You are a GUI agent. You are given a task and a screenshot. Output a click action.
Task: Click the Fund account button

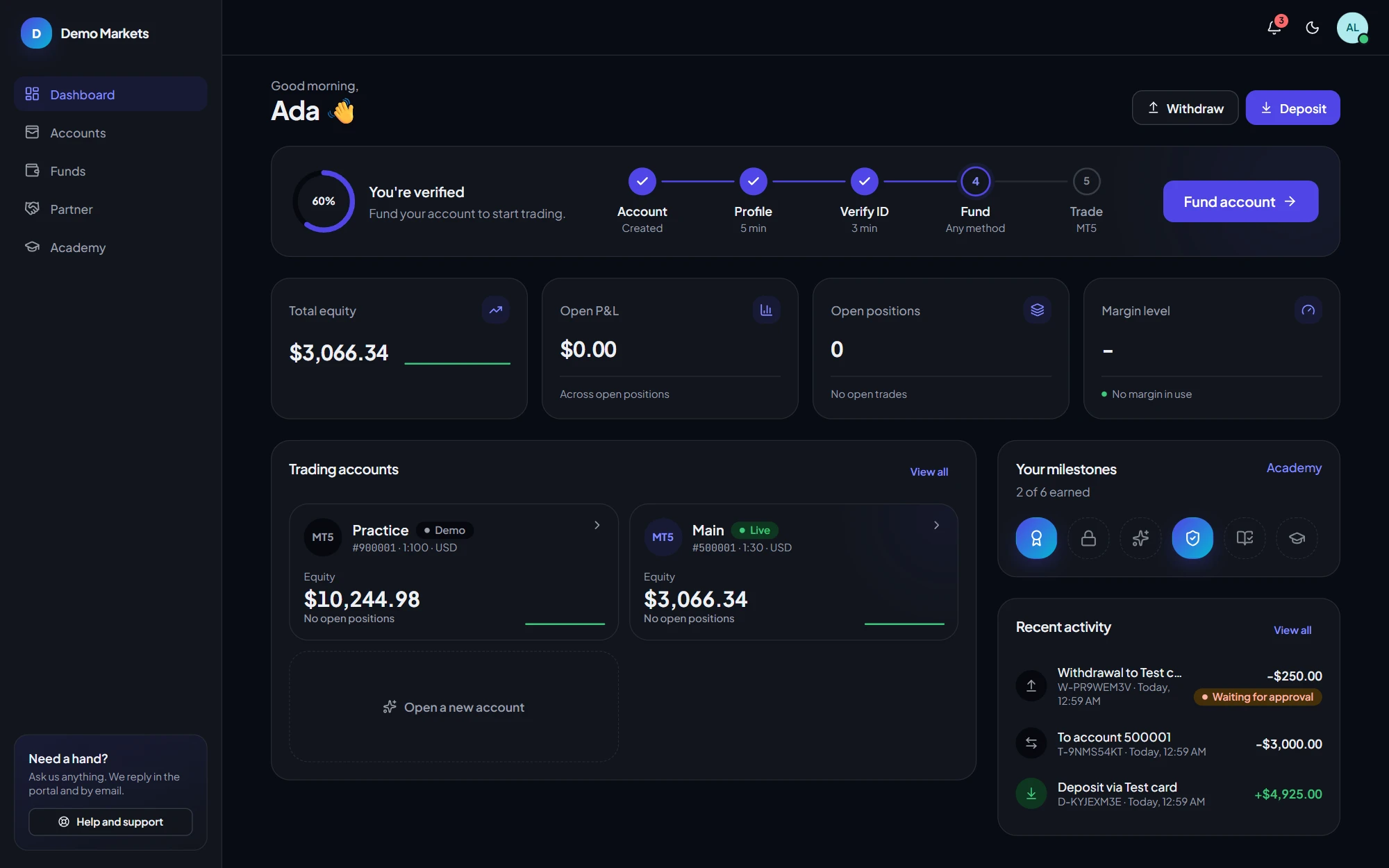point(1240,201)
